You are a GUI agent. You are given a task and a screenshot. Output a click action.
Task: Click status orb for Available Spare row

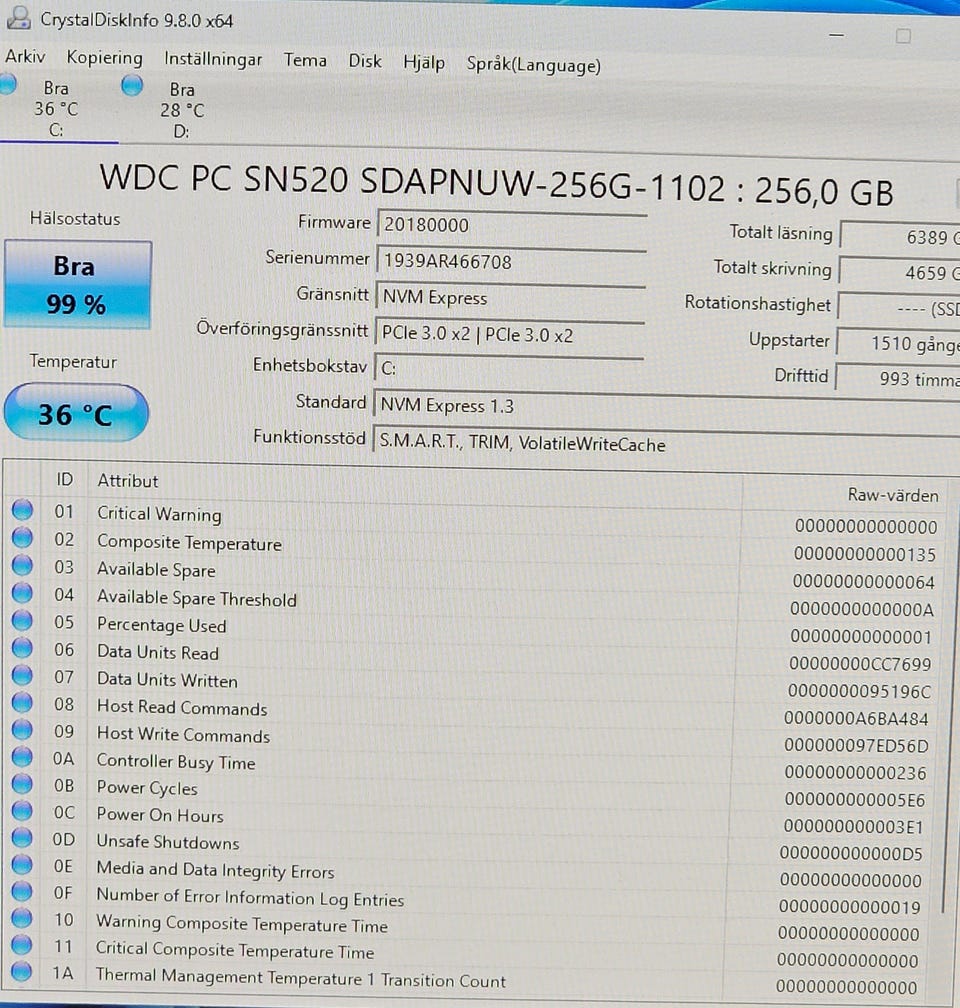22,565
